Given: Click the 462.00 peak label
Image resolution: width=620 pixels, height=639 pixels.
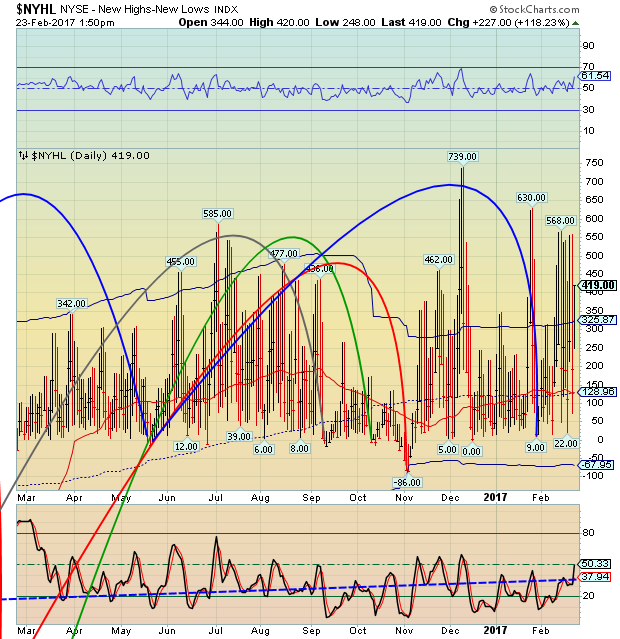Looking at the screenshot, I should click(438, 260).
